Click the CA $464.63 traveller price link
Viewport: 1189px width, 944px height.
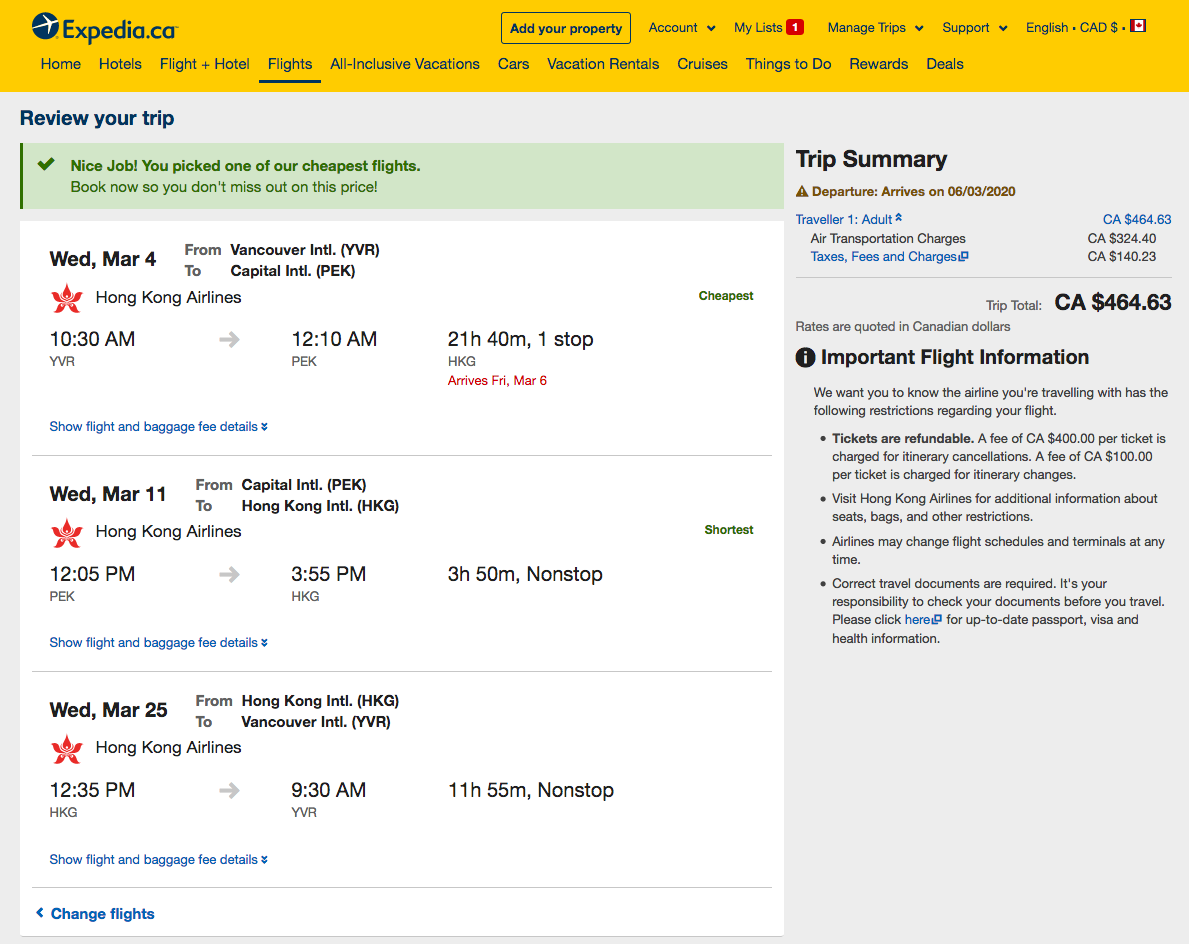(x=1137, y=219)
